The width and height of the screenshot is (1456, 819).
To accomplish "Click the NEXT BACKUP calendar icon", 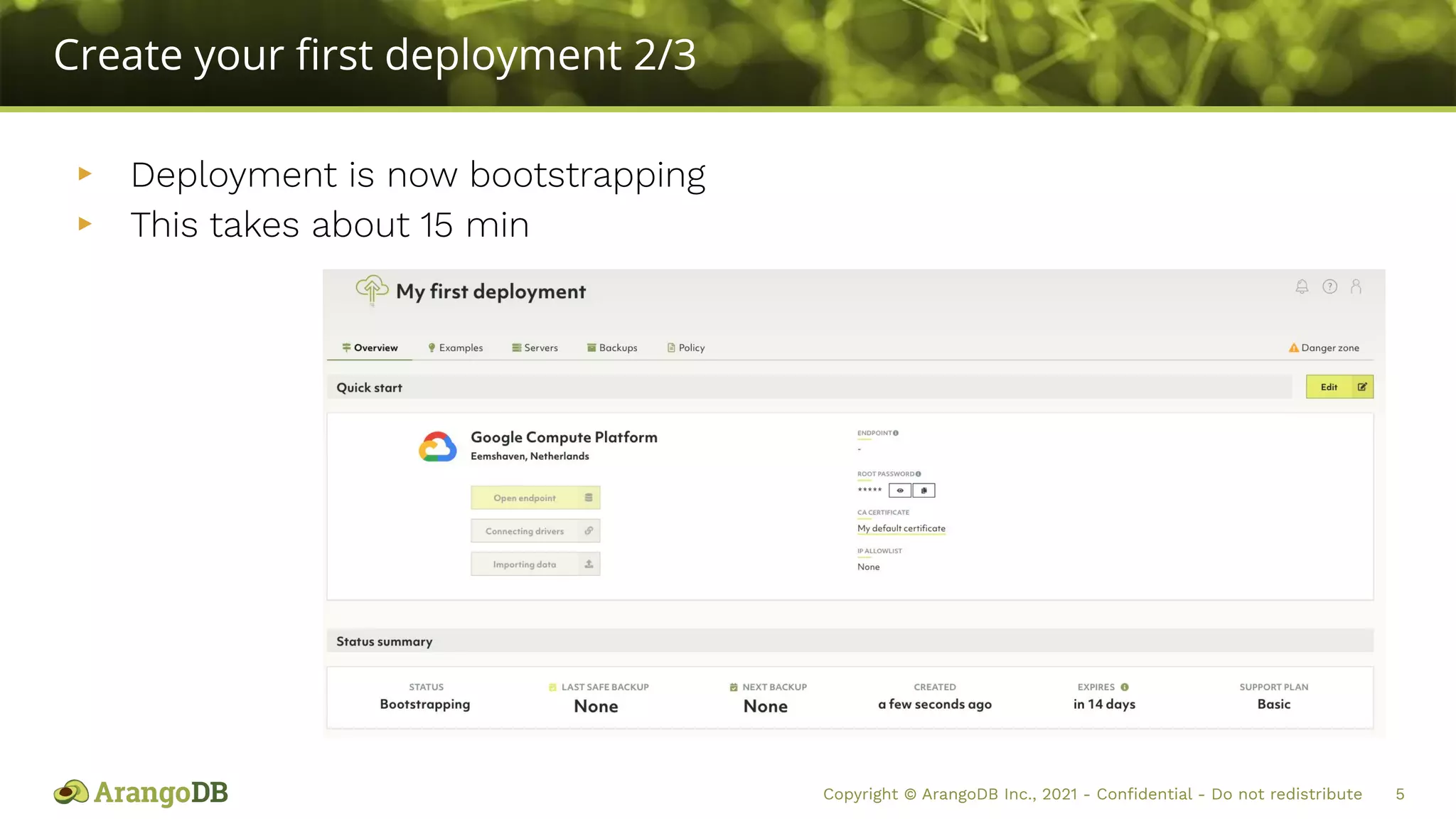I will (733, 687).
